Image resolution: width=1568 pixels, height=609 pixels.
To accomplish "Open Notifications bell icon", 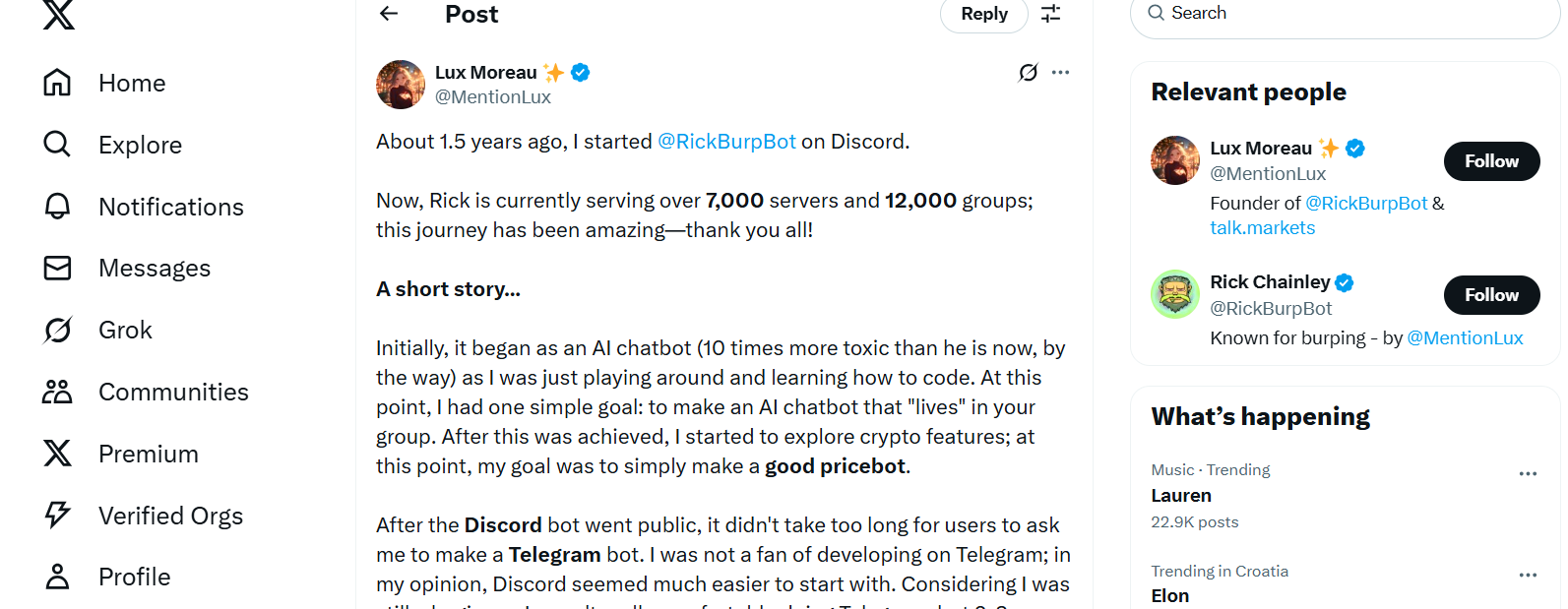I will [x=57, y=207].
